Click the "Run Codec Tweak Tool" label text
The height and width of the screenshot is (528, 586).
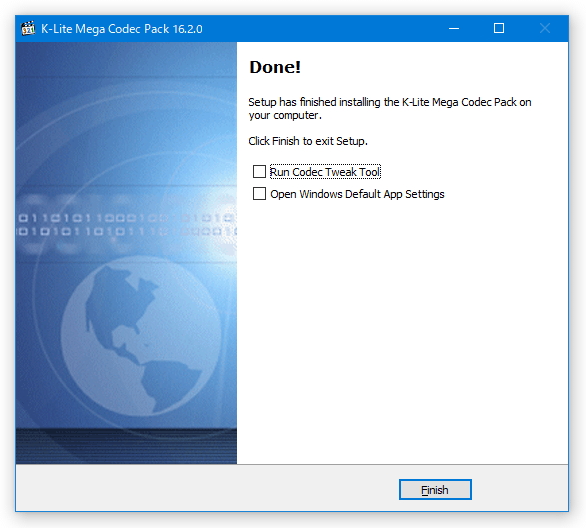(325, 172)
